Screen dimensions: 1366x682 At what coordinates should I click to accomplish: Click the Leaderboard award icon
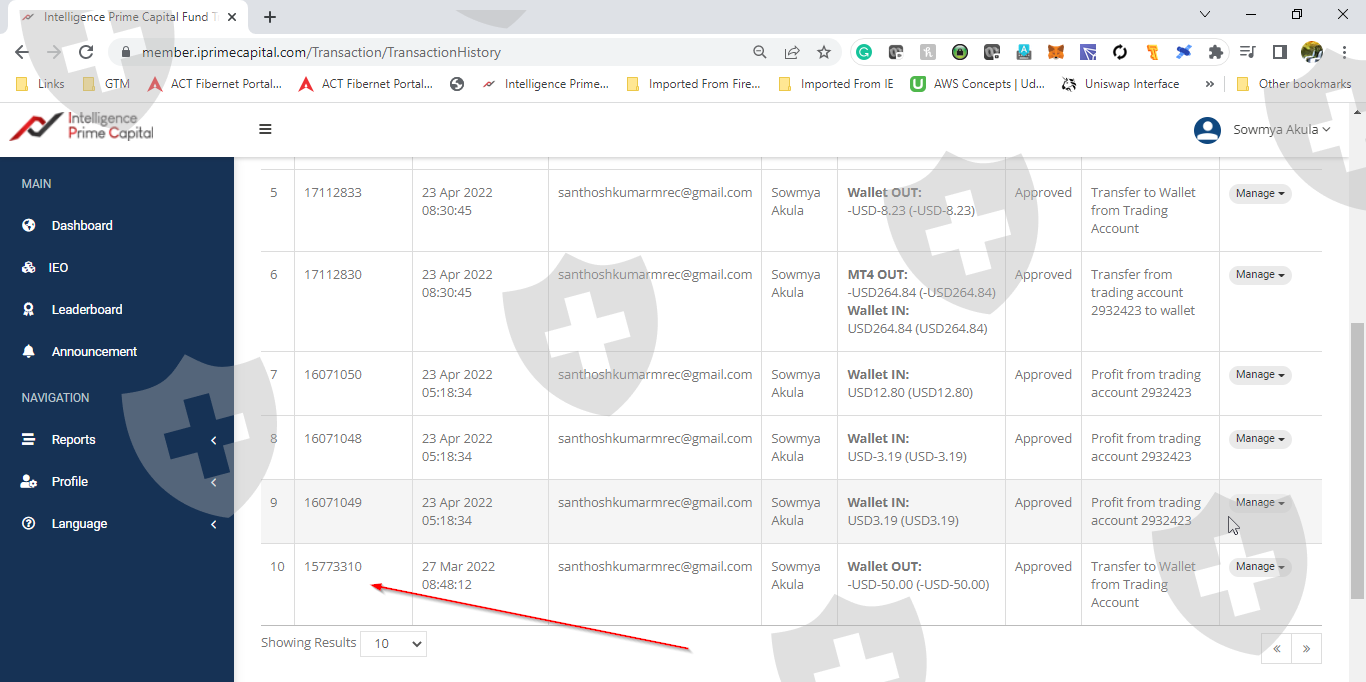click(x=29, y=310)
